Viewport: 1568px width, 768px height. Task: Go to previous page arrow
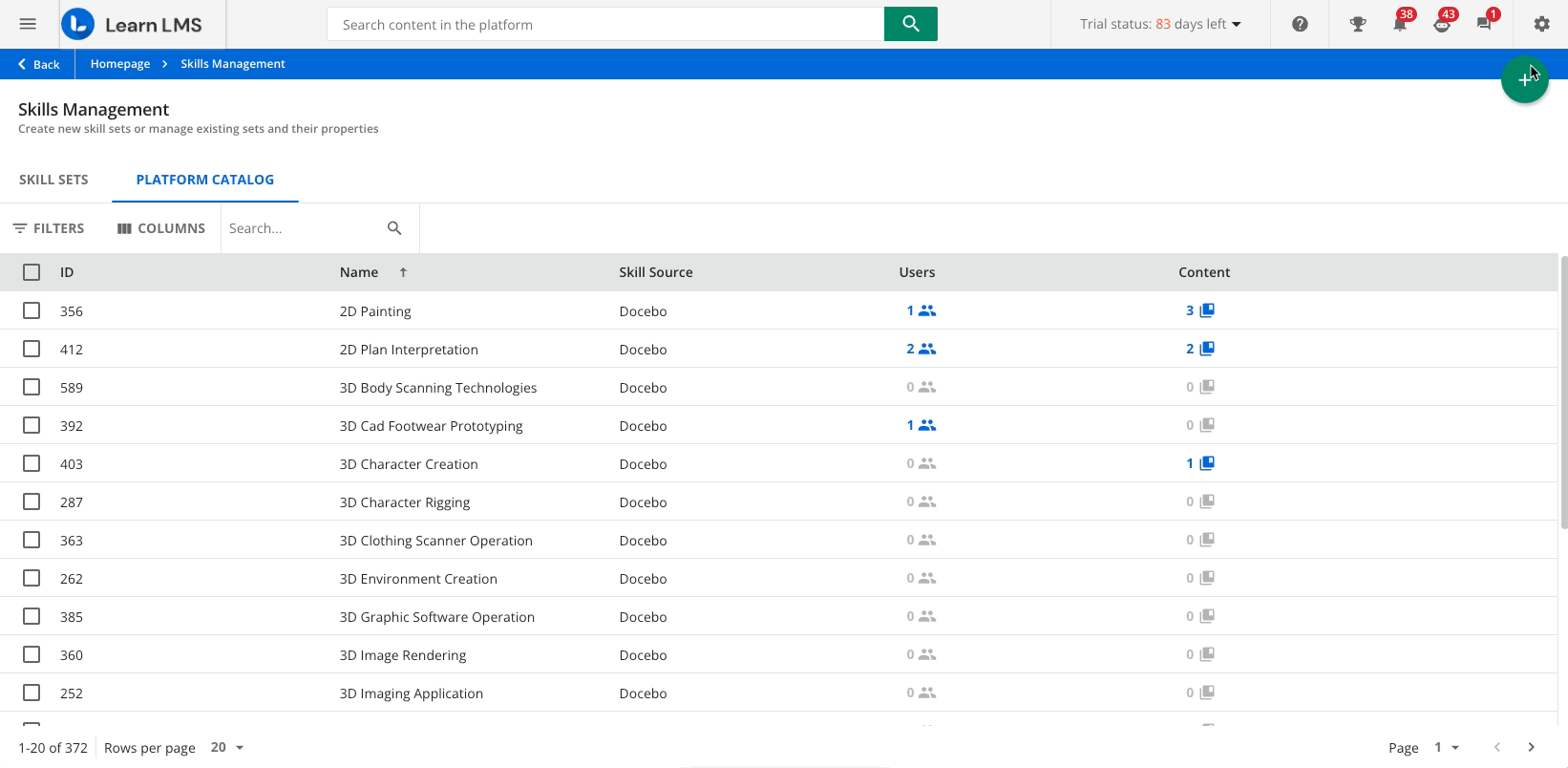click(x=1496, y=747)
